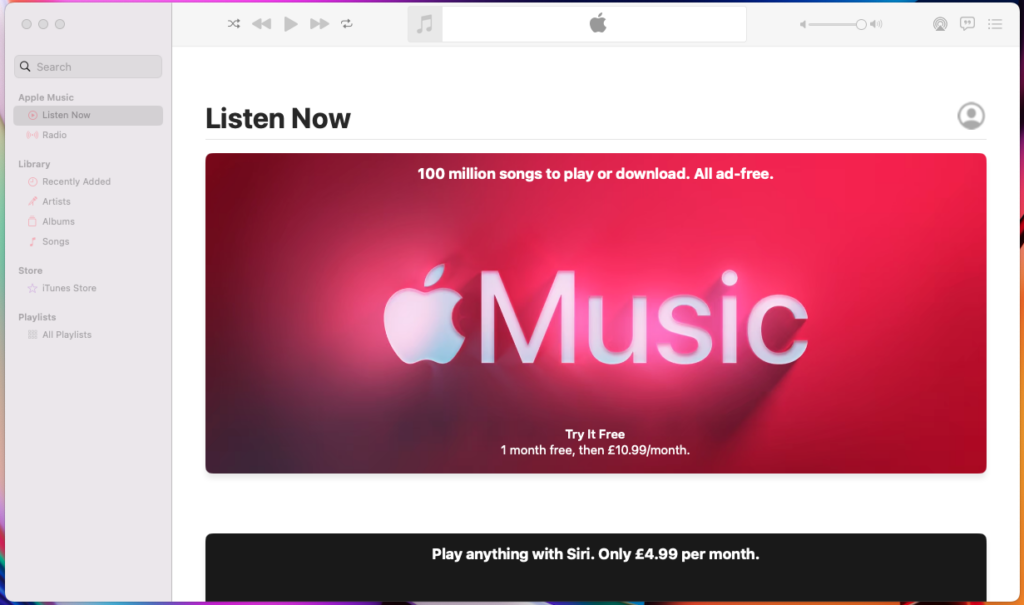The height and width of the screenshot is (605, 1024).
Task: Set max volume with loud speaker icon
Action: pyautogui.click(x=876, y=24)
